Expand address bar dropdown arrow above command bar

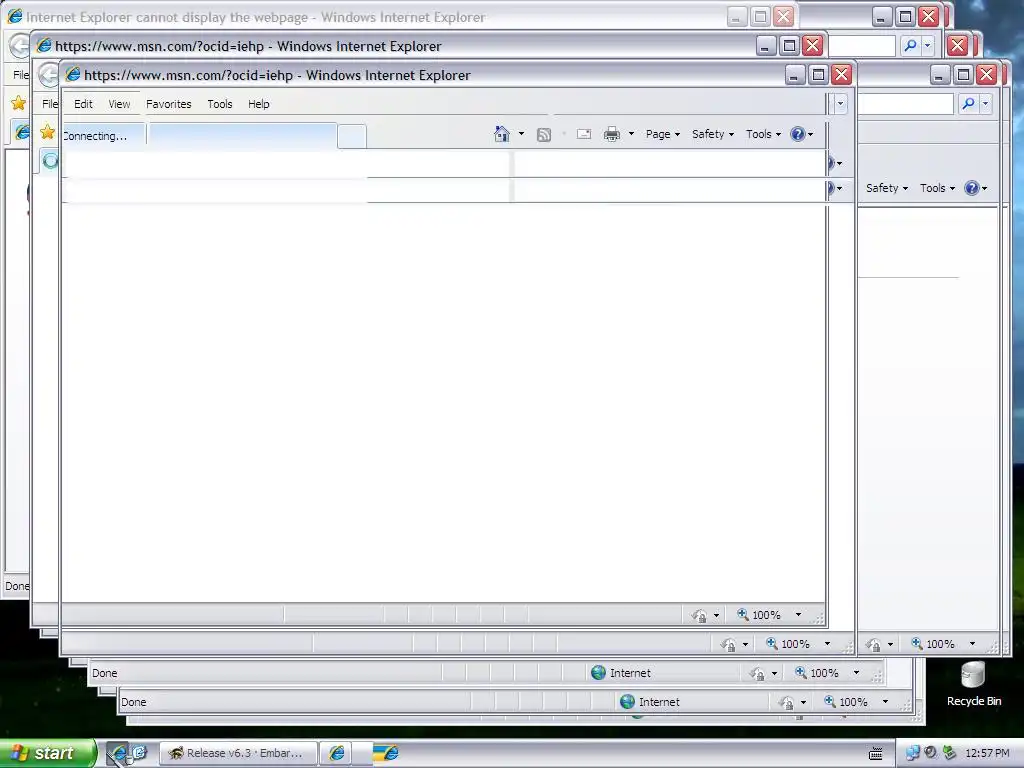point(840,103)
